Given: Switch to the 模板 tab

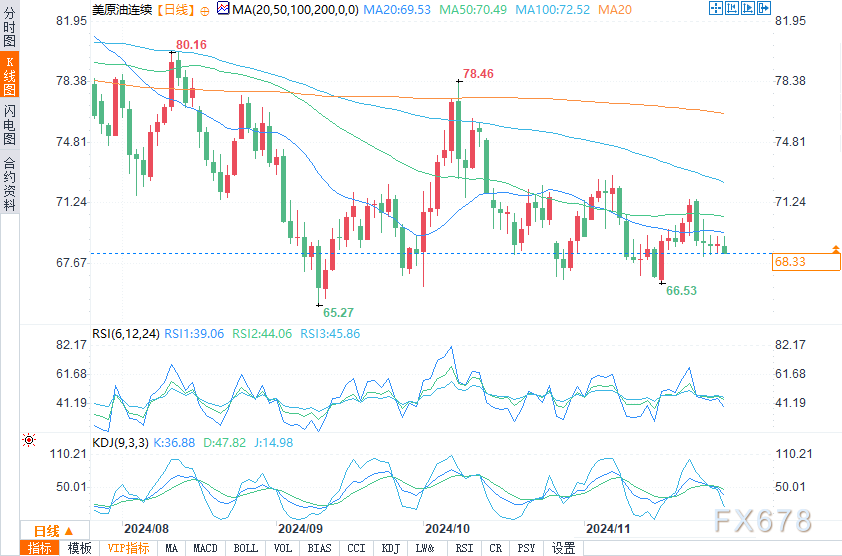Looking at the screenshot, I should coord(80,548).
